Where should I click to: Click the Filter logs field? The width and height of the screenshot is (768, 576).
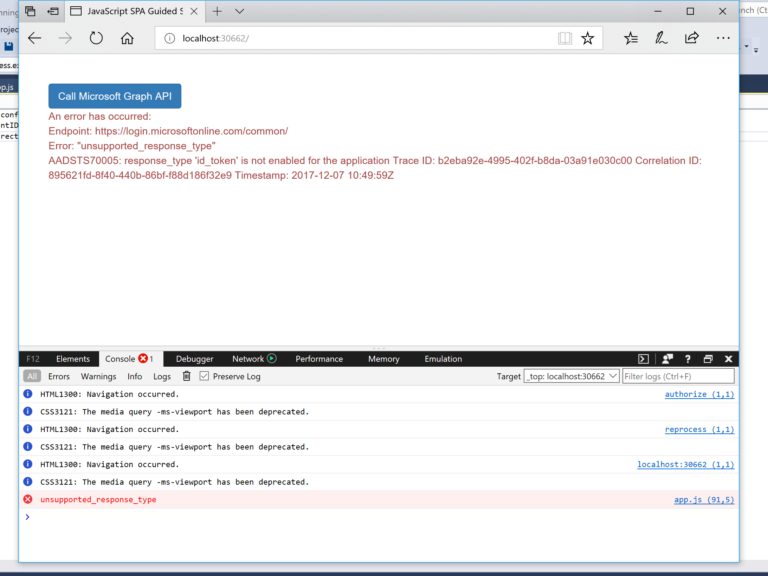tap(678, 376)
